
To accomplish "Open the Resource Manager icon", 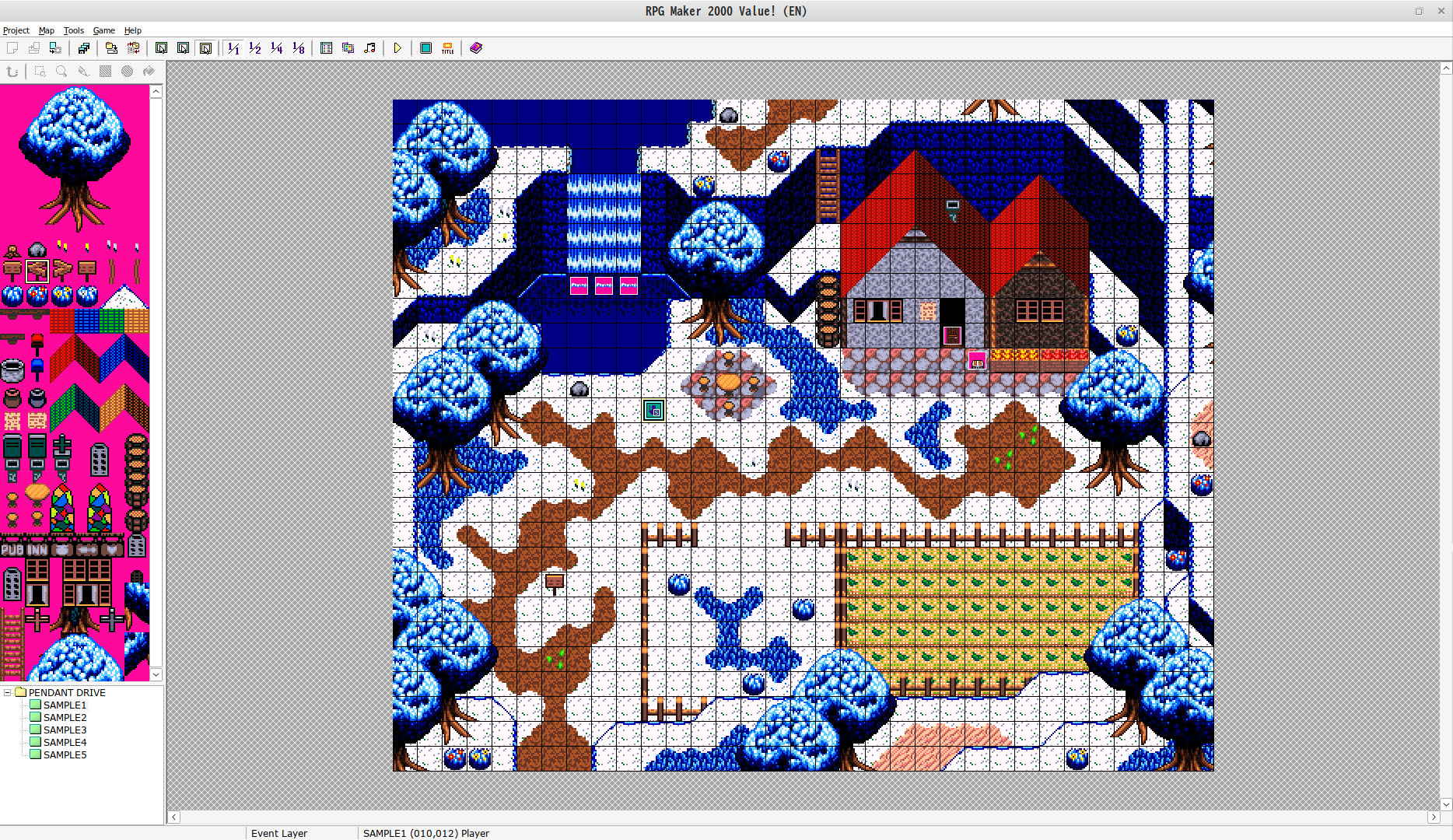I will [x=348, y=48].
